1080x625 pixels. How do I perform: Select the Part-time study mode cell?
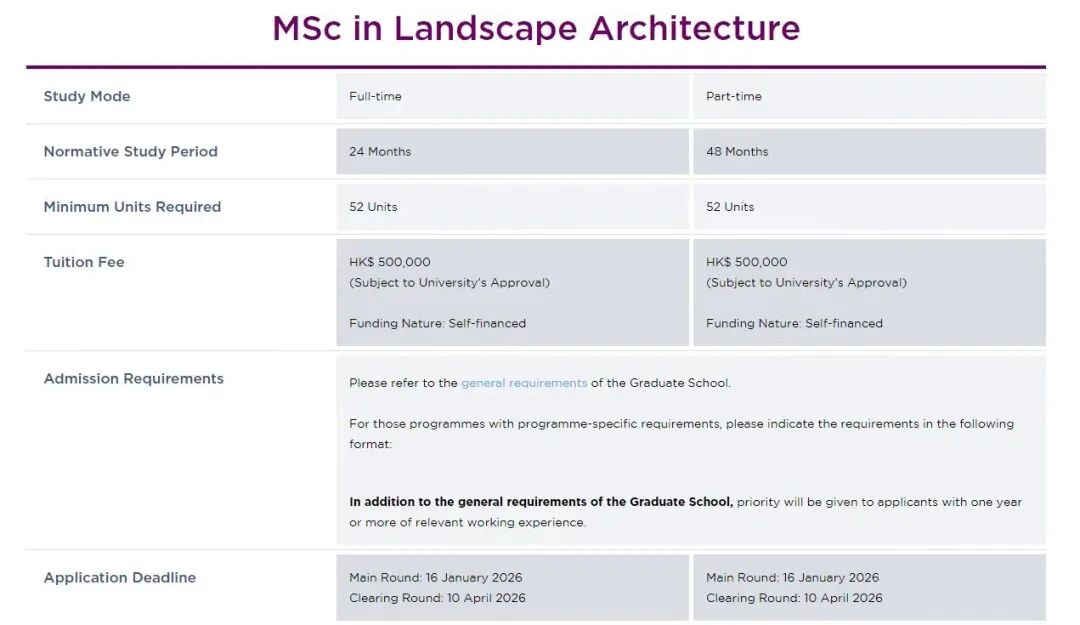(x=869, y=96)
